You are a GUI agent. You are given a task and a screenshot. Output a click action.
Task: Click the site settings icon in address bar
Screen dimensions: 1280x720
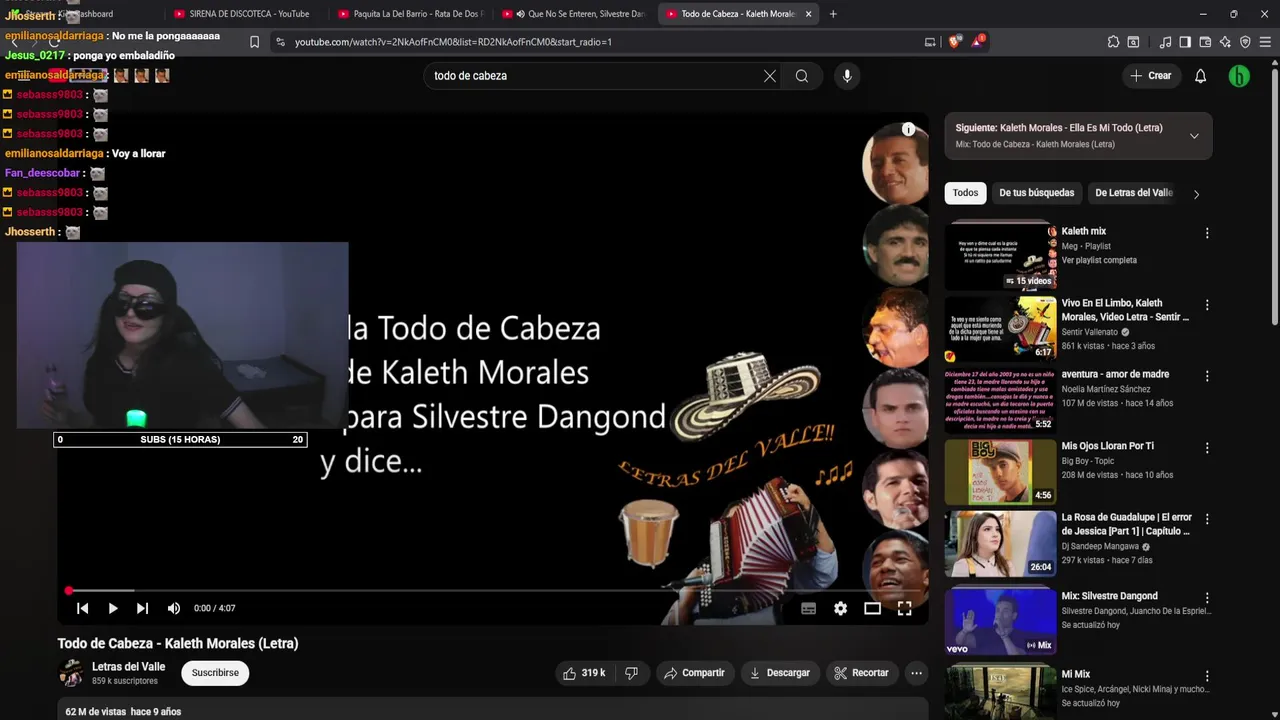pos(280,42)
